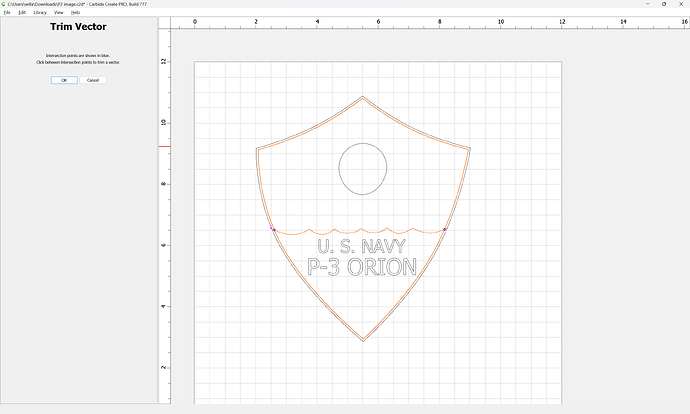
Task: Click the bottom tip of the shield outline
Action: (x=363, y=341)
